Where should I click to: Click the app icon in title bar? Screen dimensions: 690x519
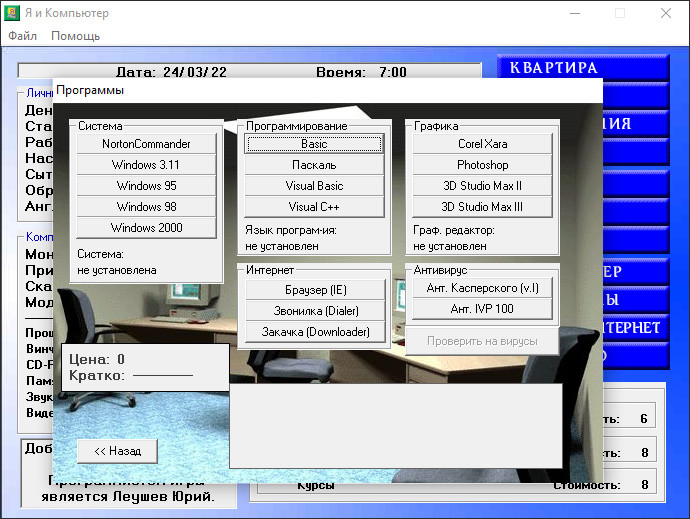pos(14,14)
